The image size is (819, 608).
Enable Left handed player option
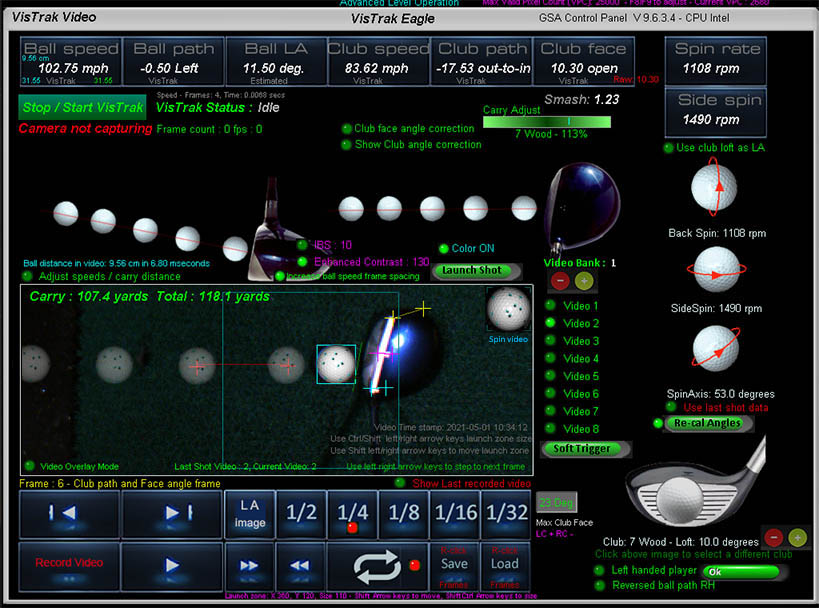(x=599, y=570)
